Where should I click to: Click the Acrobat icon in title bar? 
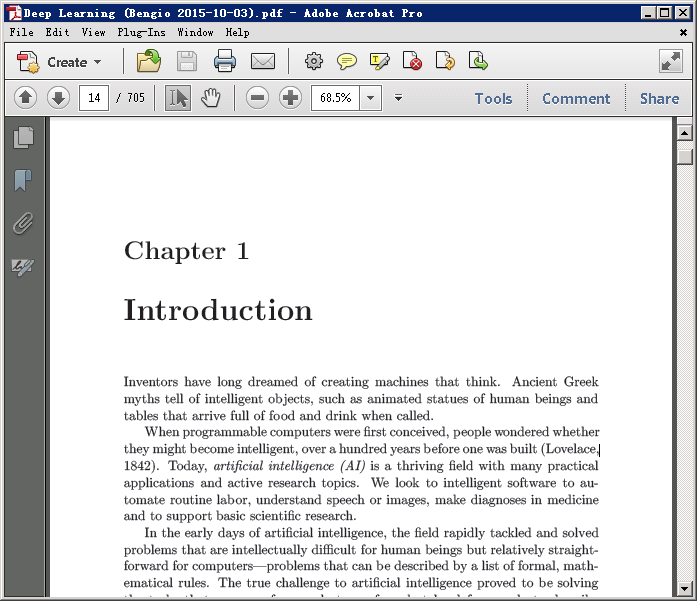13,13
